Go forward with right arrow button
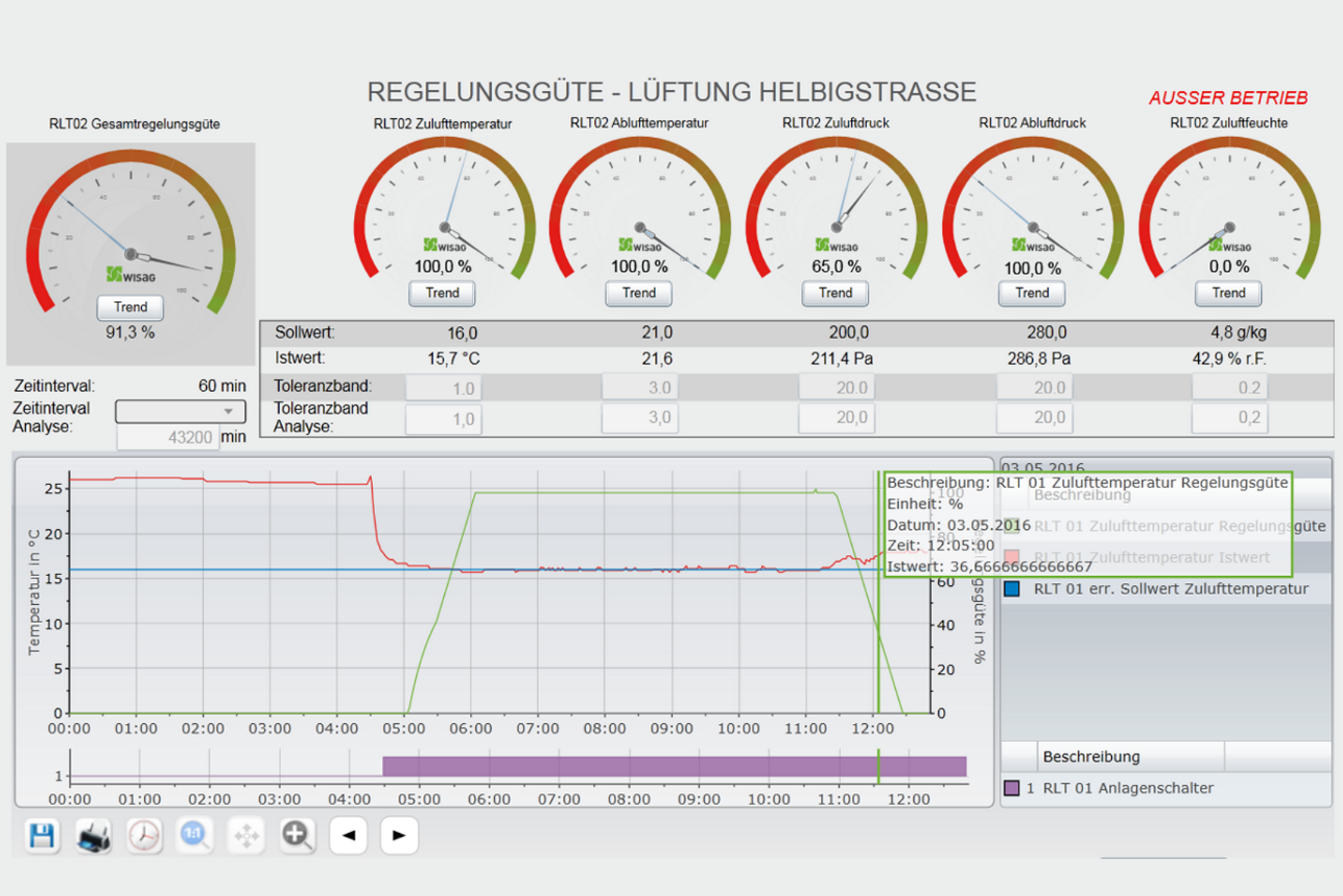Screen dimensions: 1343x896 point(399,835)
